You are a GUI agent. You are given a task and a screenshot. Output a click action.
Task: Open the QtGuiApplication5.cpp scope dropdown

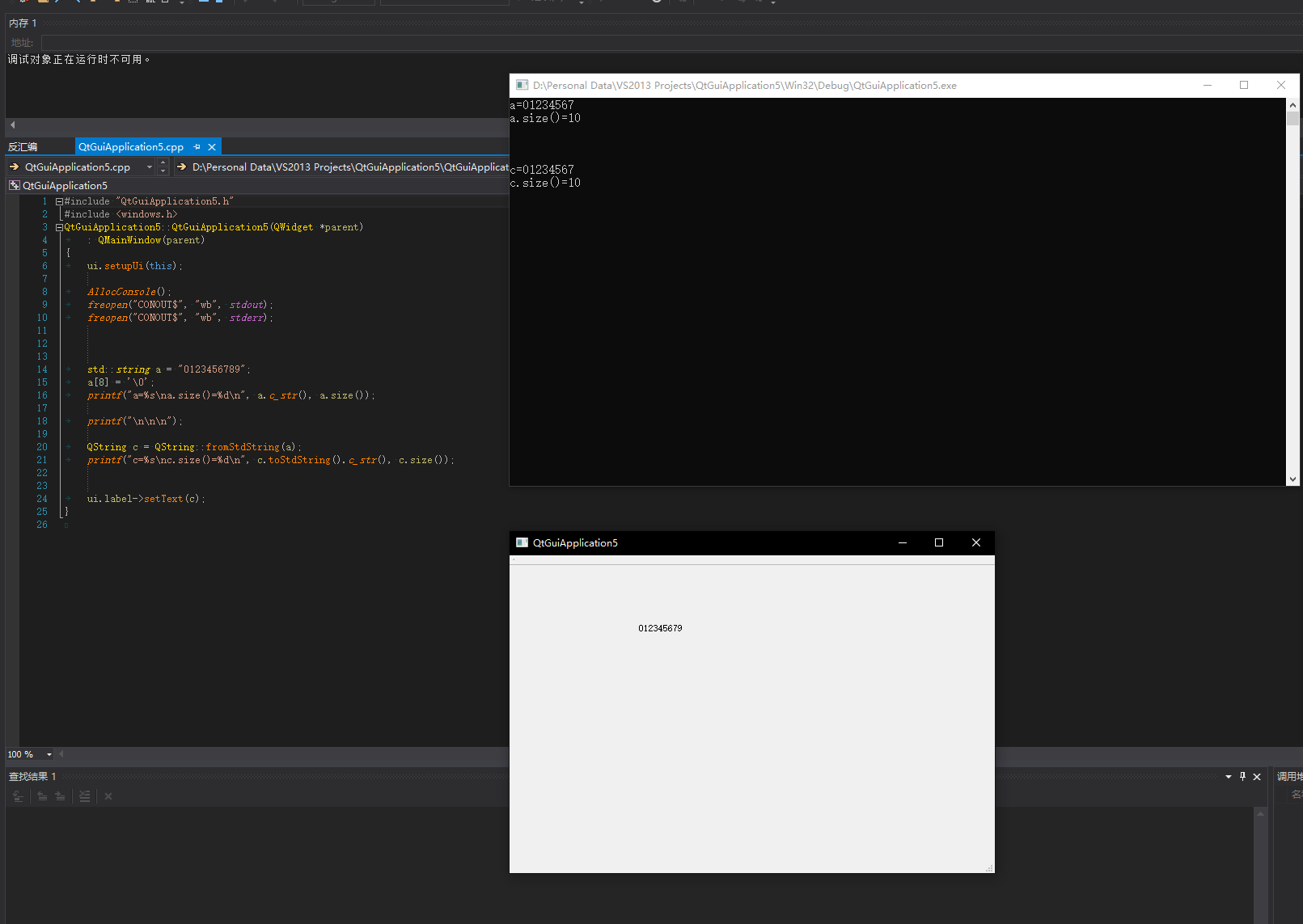point(150,167)
